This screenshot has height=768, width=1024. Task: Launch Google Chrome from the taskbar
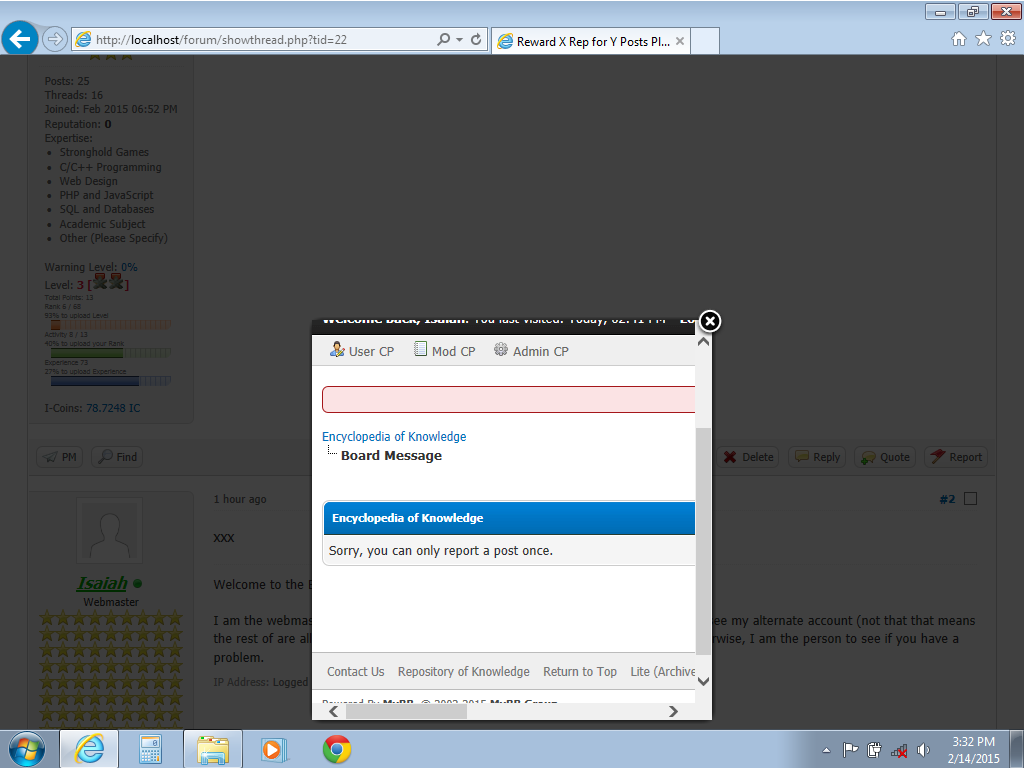tap(337, 749)
